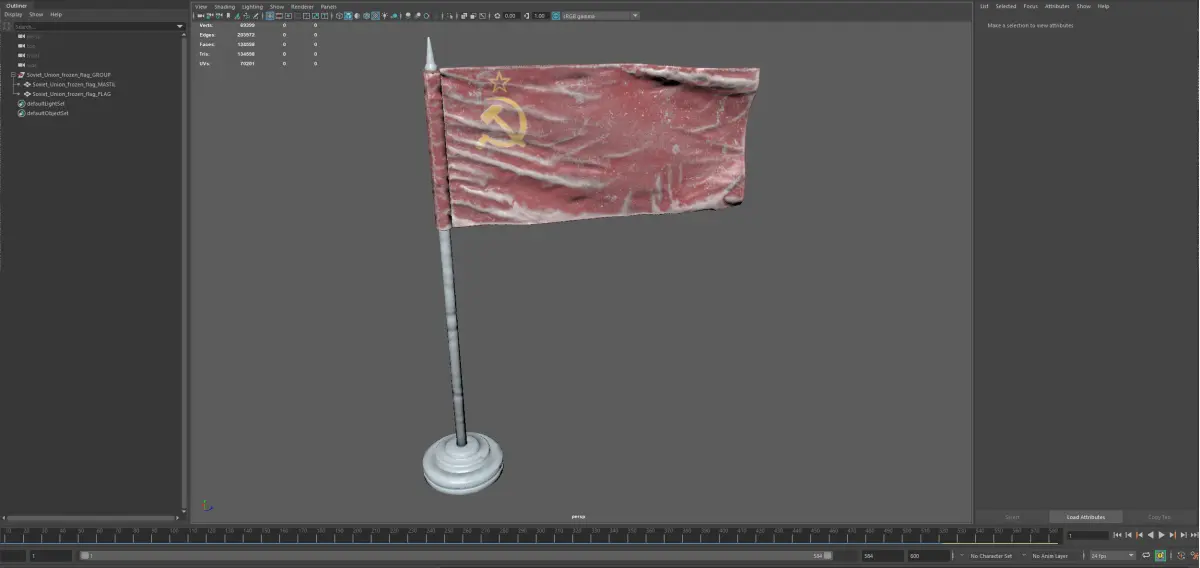Click the defaultObjectSet set icon

pyautogui.click(x=21, y=113)
